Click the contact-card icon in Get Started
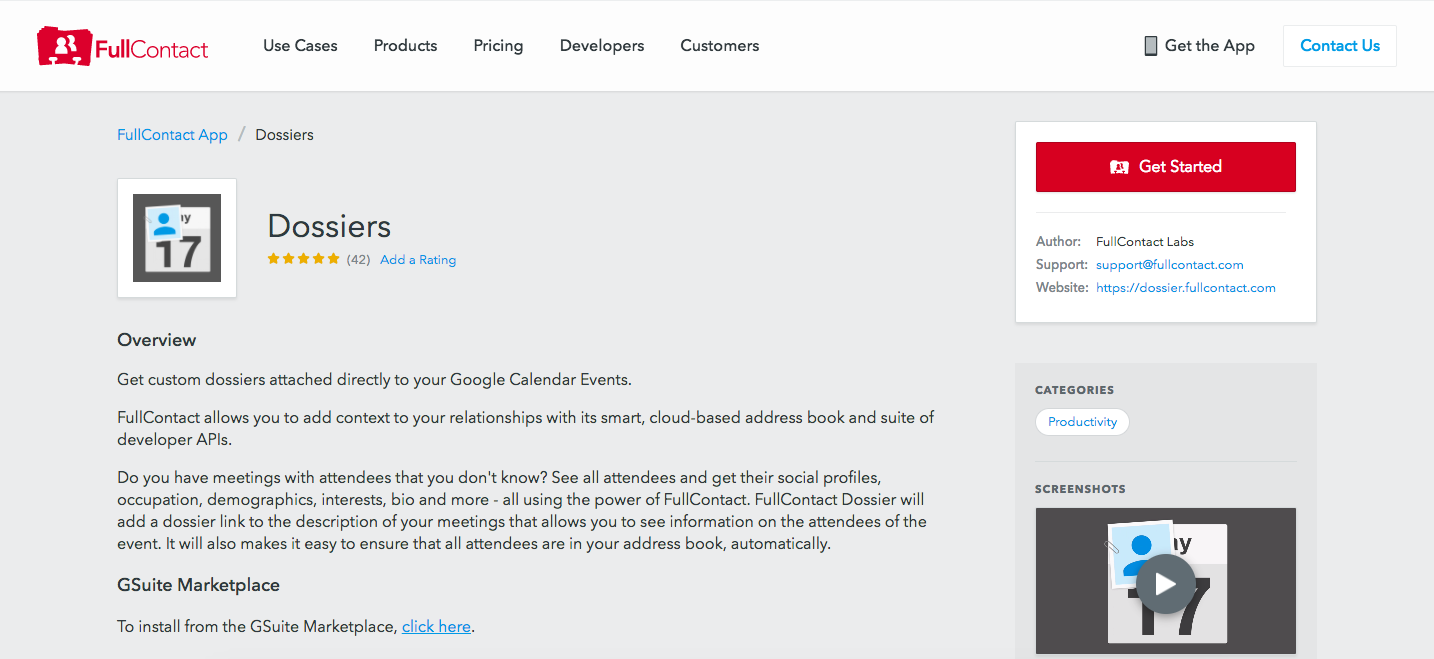Screen dimensions: 1434x659 [x=1120, y=167]
